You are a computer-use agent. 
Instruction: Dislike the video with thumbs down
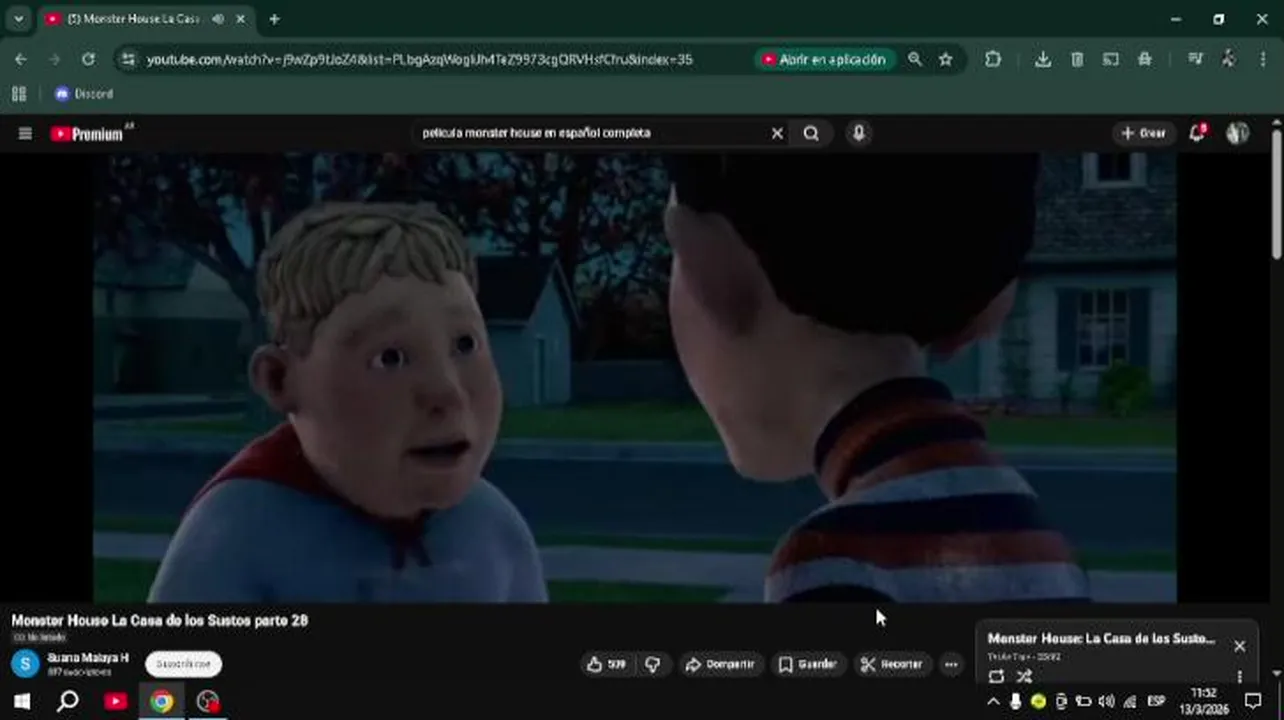(x=652, y=664)
